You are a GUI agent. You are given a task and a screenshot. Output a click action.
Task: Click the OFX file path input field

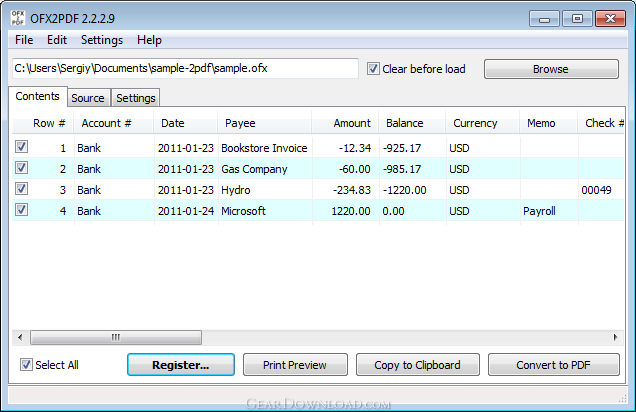tap(185, 68)
